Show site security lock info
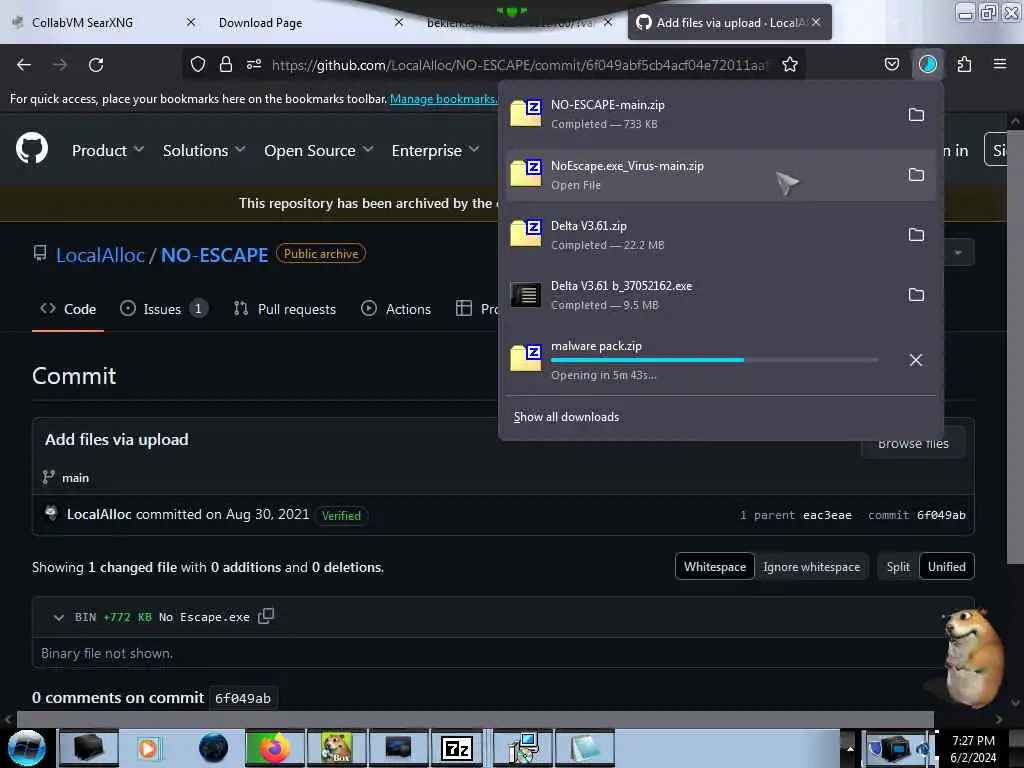The height and width of the screenshot is (768, 1024). 226,64
